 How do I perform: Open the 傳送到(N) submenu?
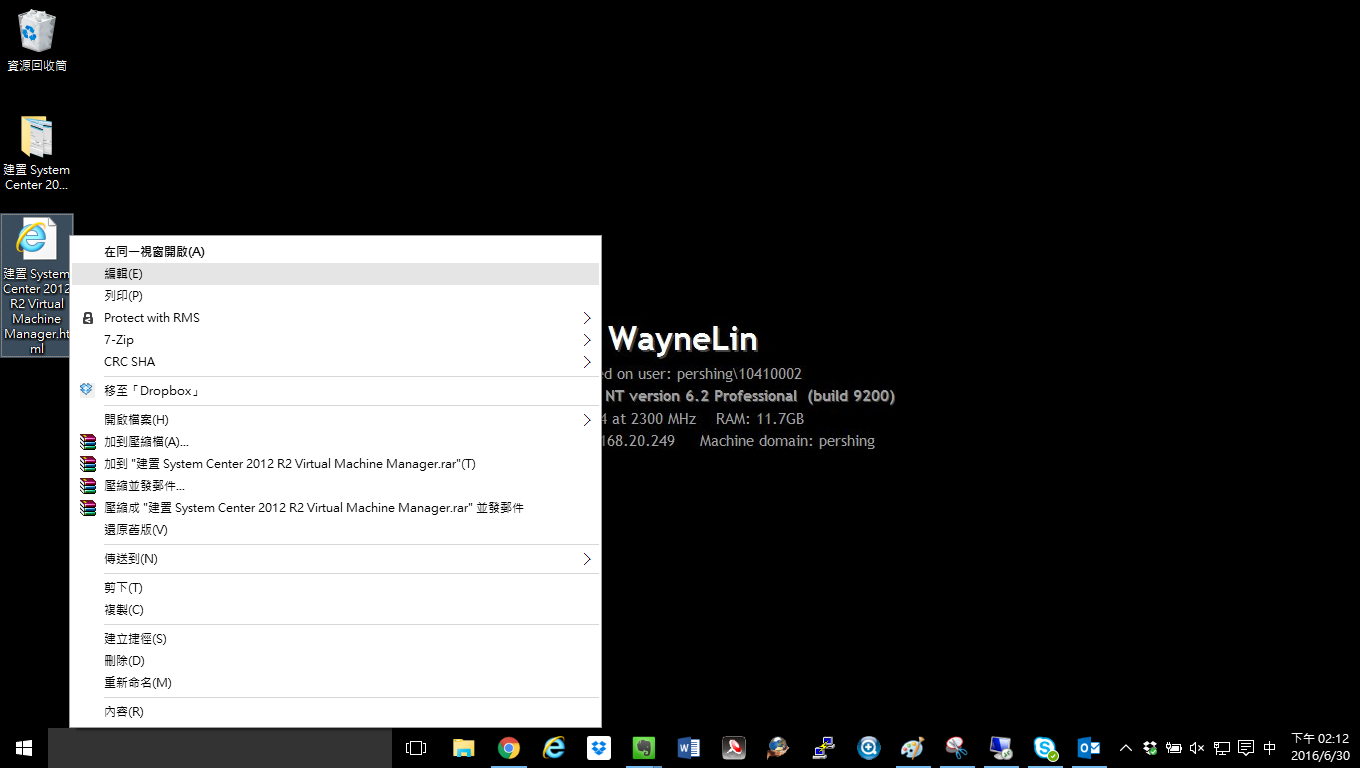tap(335, 559)
